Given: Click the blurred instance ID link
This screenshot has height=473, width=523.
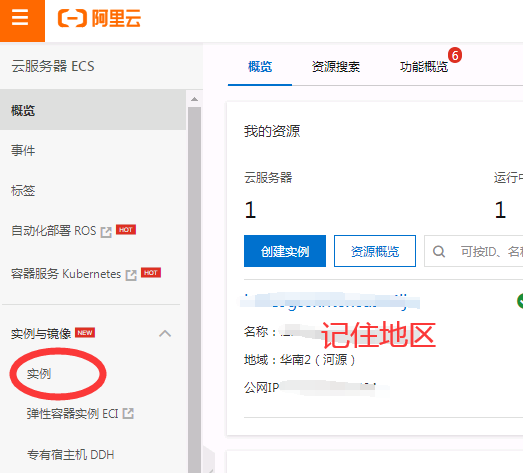Looking at the screenshot, I should pyautogui.click(x=330, y=301).
